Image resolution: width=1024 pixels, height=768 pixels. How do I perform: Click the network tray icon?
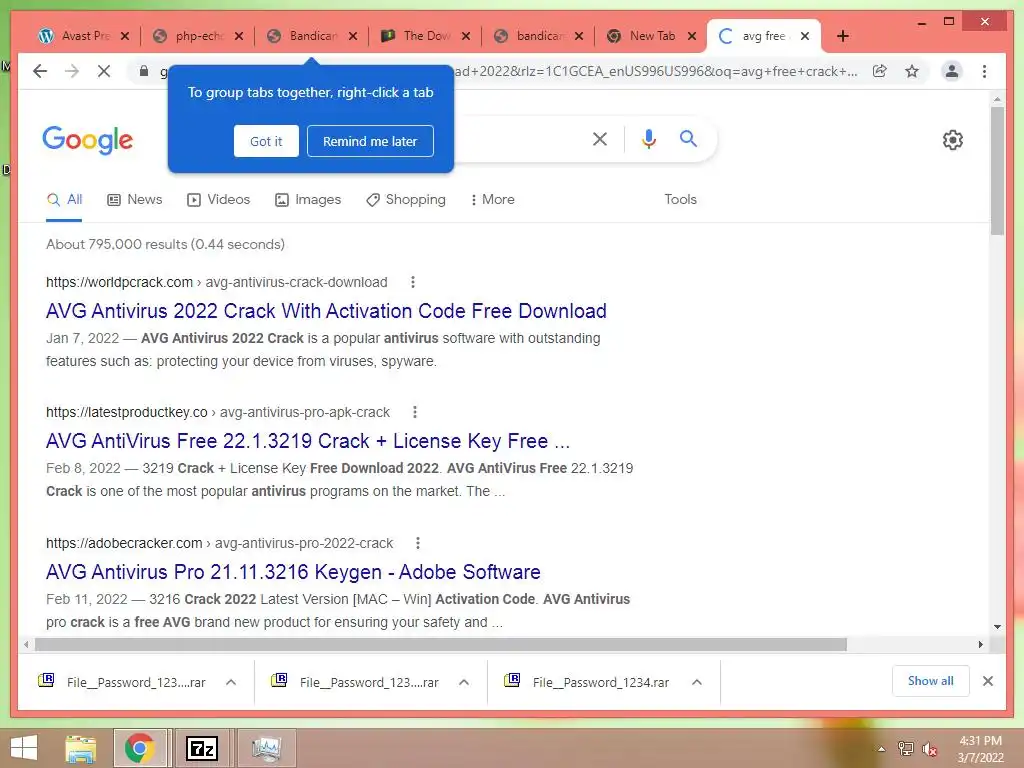point(905,749)
